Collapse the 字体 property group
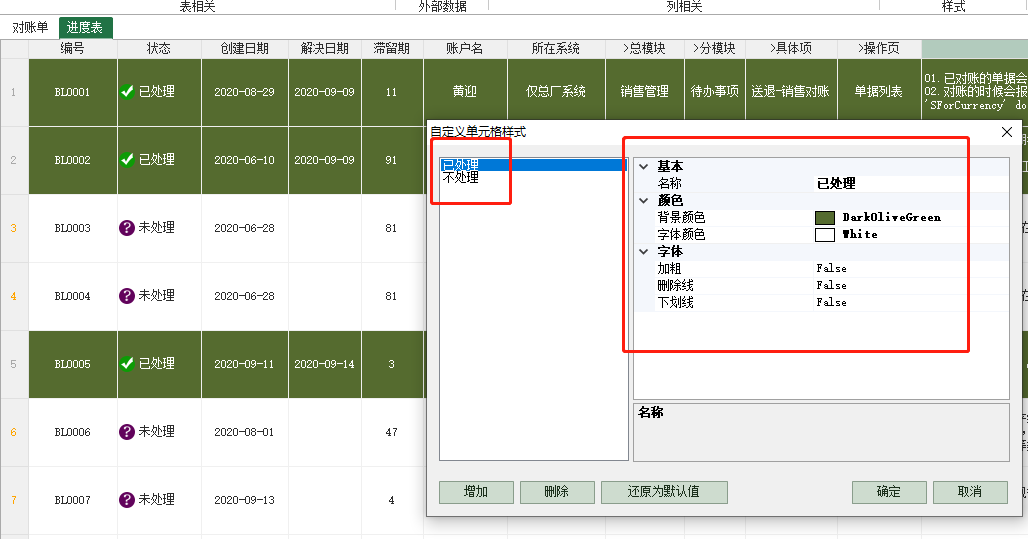Screen dimensions: 1028x539 (x=644, y=251)
